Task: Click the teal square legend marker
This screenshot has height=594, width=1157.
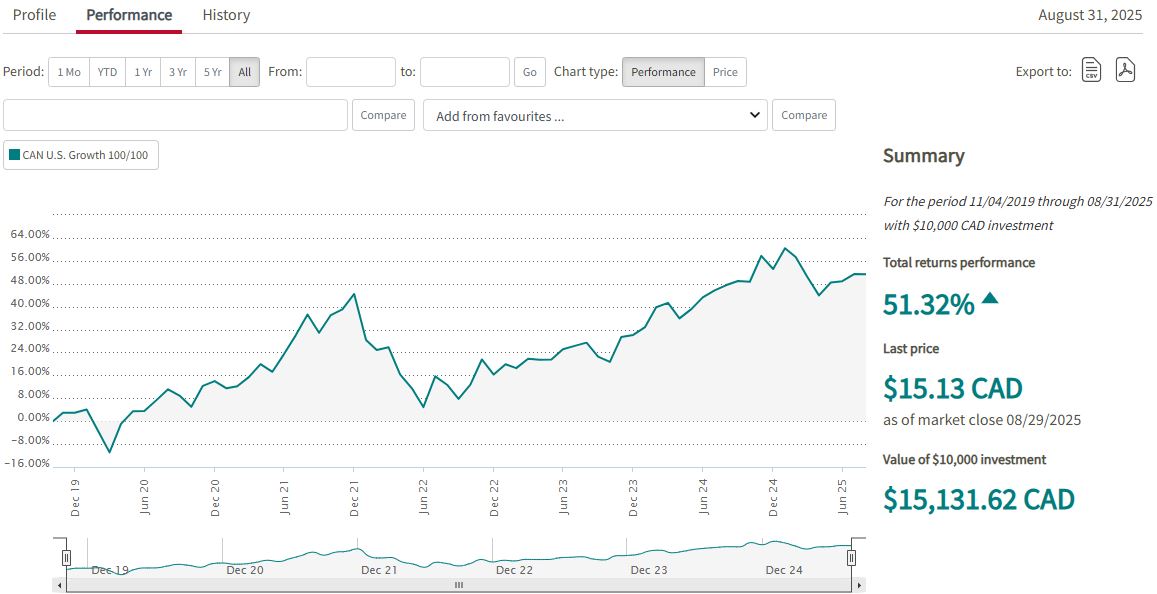Action: (x=14, y=155)
